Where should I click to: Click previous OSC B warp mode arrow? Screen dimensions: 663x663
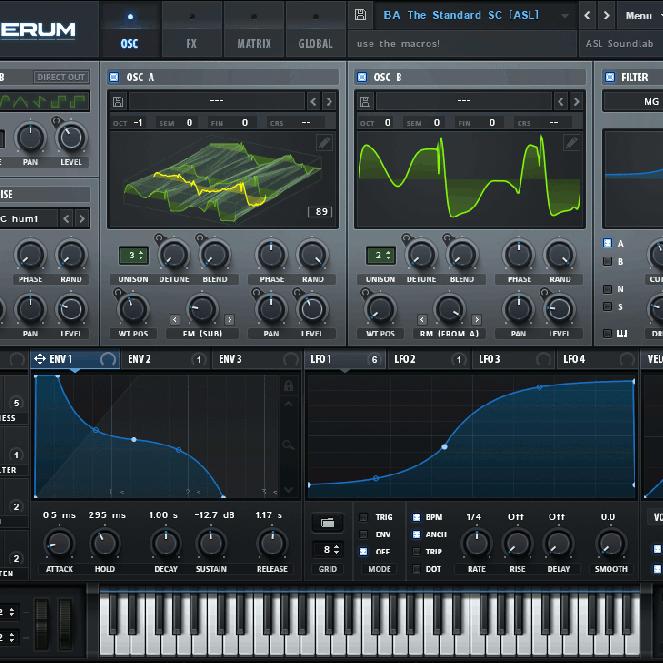422,320
